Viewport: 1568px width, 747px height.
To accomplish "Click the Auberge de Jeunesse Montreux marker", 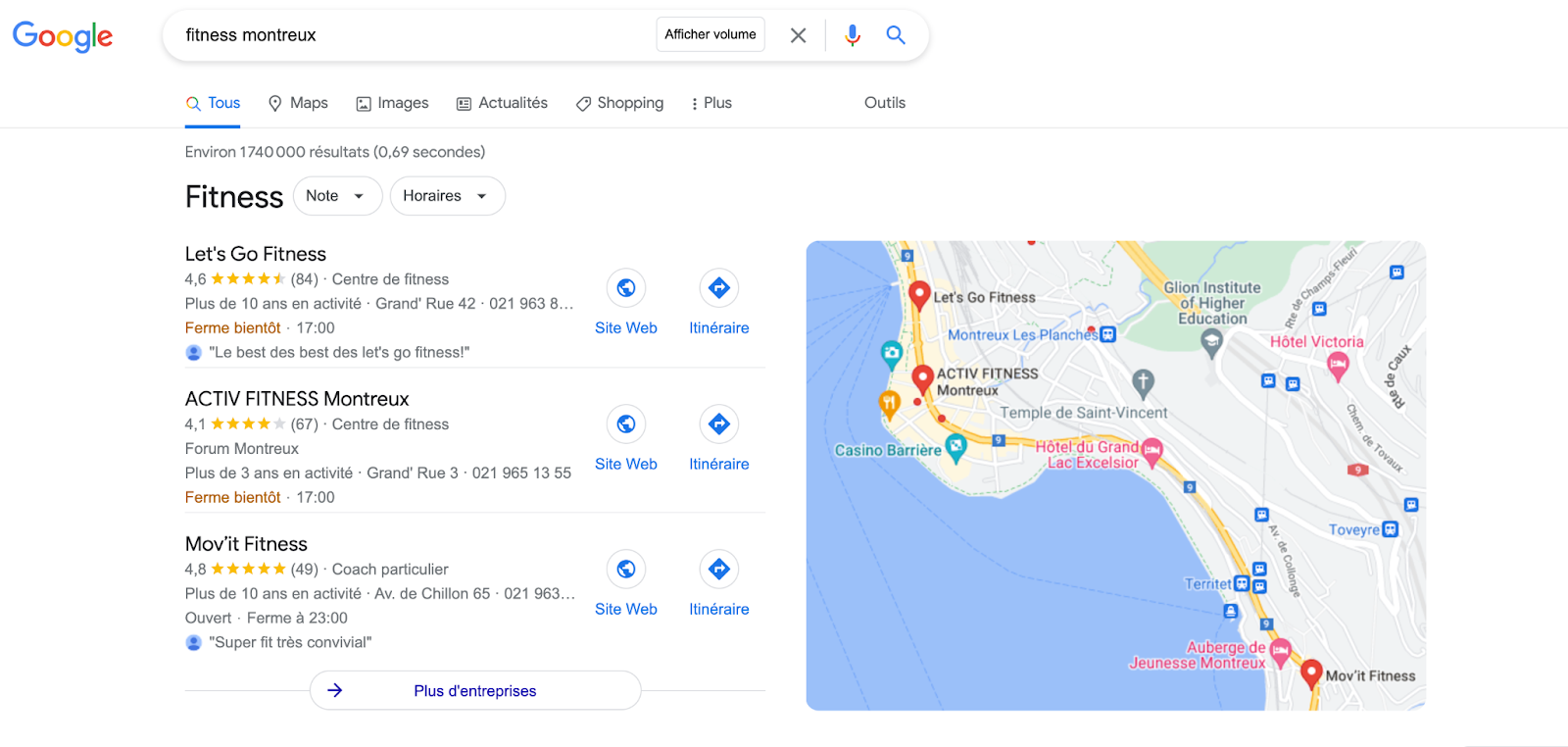I will tap(1280, 652).
